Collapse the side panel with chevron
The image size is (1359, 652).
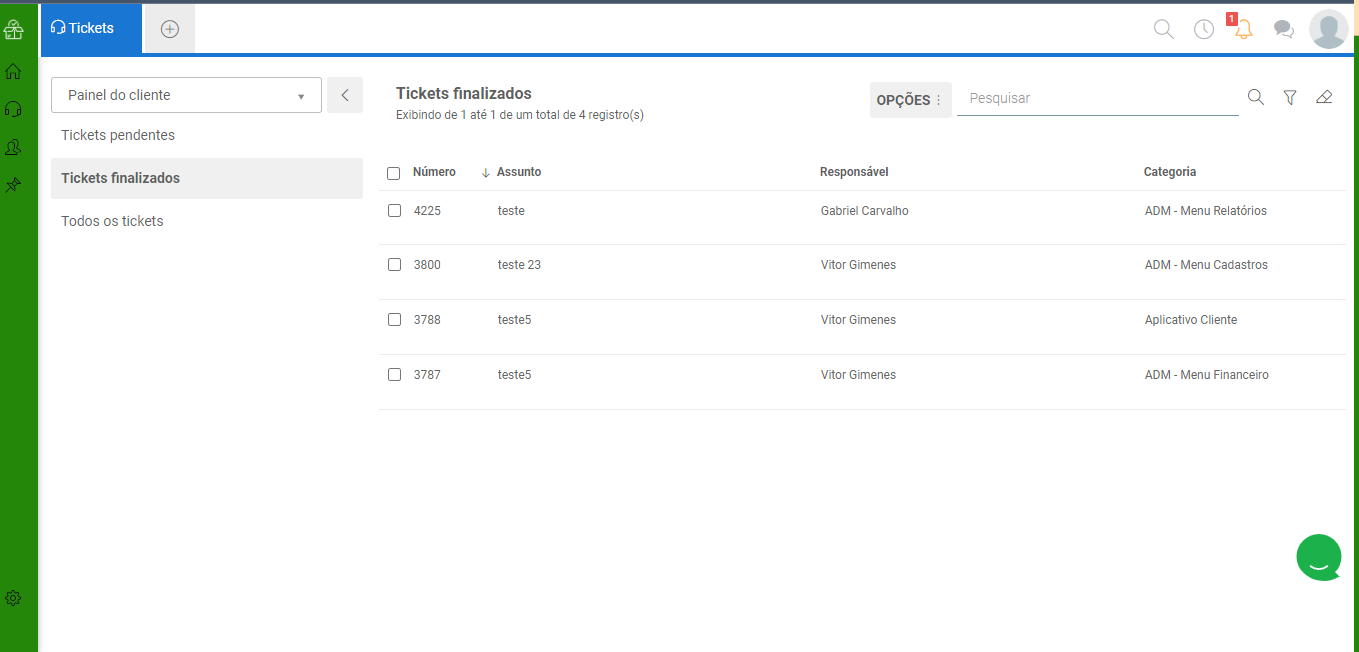coord(345,95)
